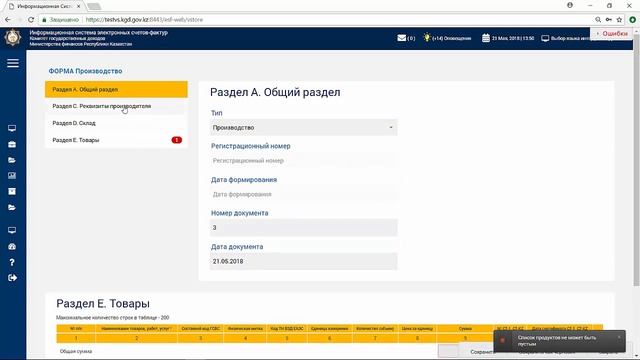This screenshot has width=640, height=360.
Task: Click the Количество (объем) column header
Action: [x=375, y=329]
